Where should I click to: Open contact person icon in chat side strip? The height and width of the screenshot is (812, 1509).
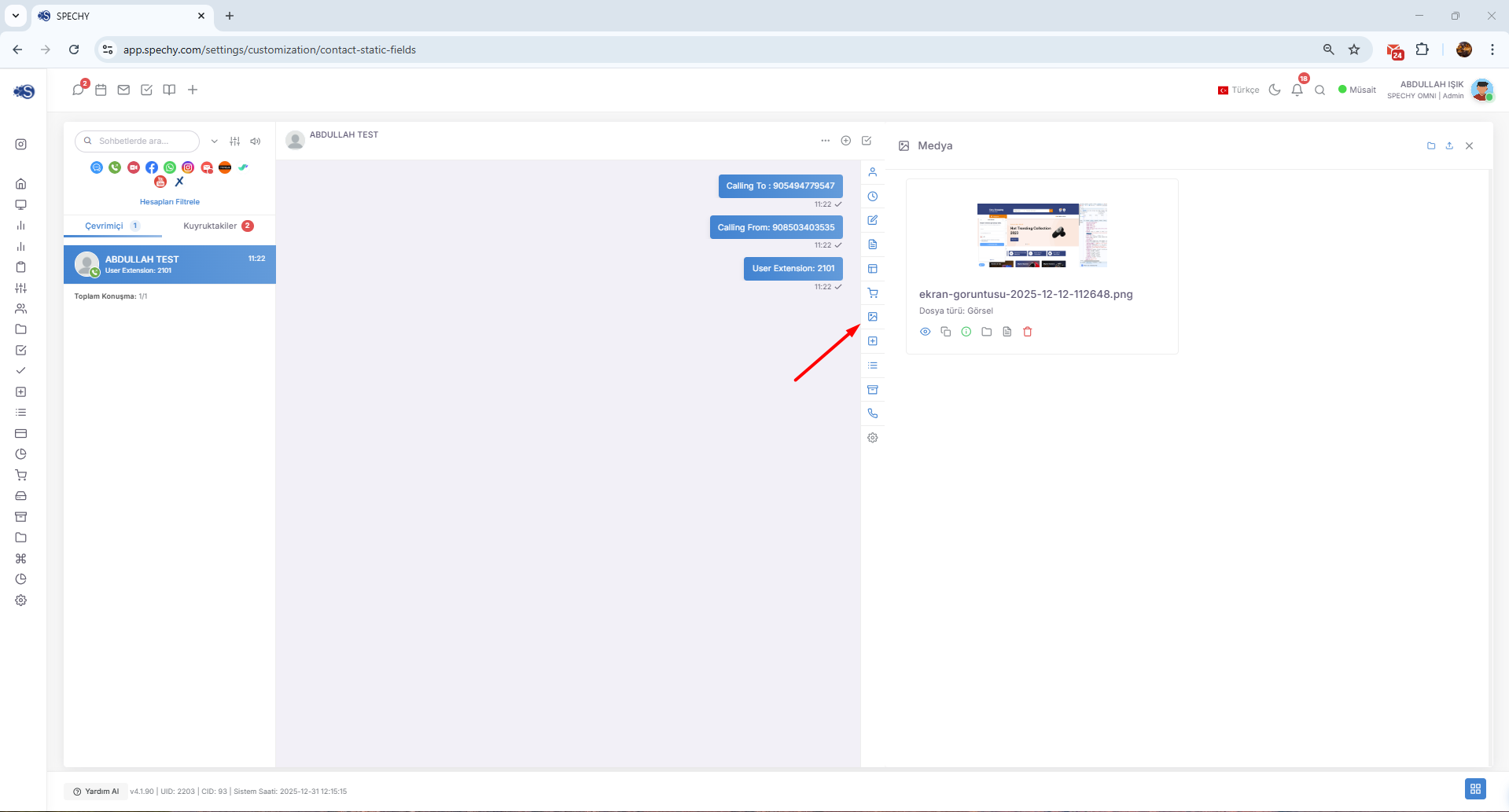coord(873,172)
